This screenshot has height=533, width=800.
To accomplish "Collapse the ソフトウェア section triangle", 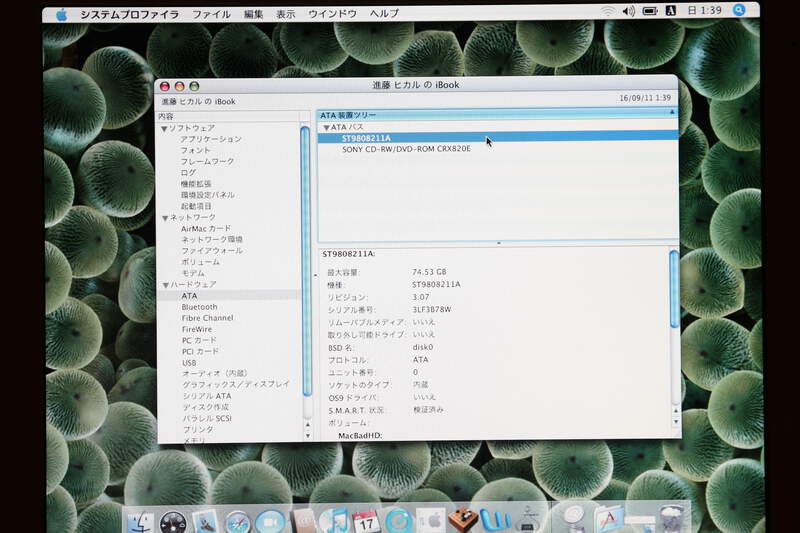I will (x=164, y=129).
